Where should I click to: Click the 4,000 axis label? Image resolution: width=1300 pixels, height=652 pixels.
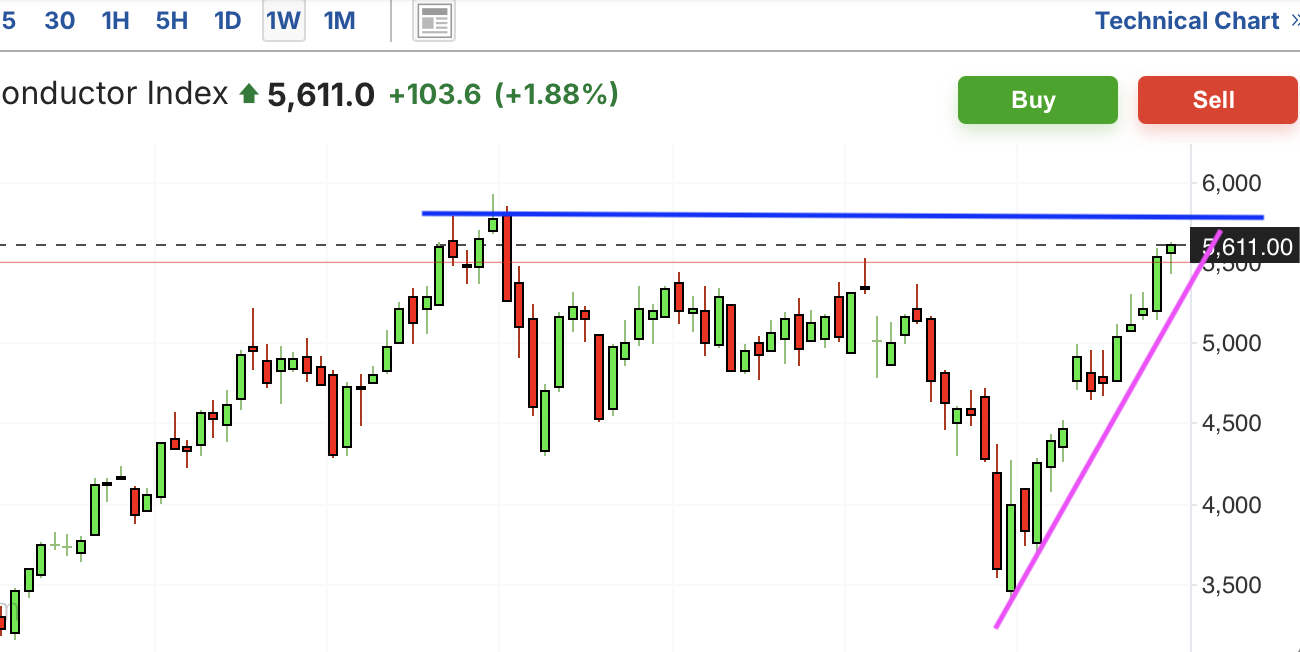pyautogui.click(x=1233, y=504)
